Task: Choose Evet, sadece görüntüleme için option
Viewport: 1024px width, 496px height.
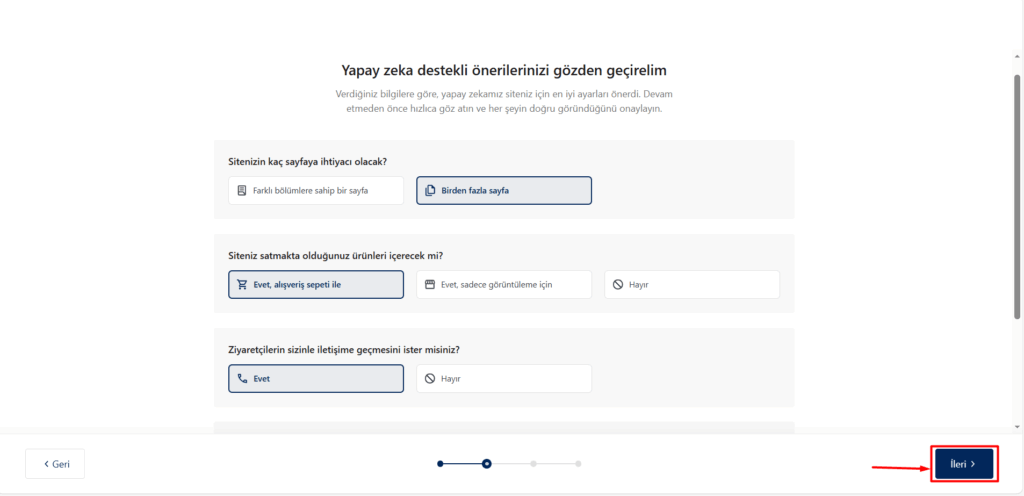Action: coord(504,285)
